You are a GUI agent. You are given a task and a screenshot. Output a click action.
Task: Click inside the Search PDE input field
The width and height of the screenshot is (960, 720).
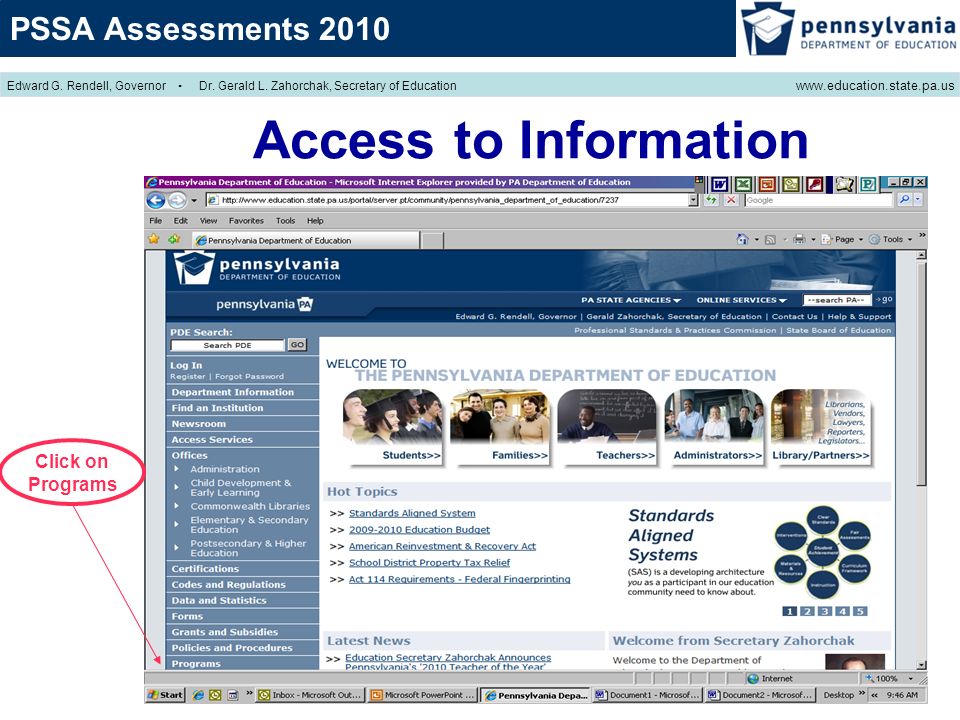[x=228, y=345]
